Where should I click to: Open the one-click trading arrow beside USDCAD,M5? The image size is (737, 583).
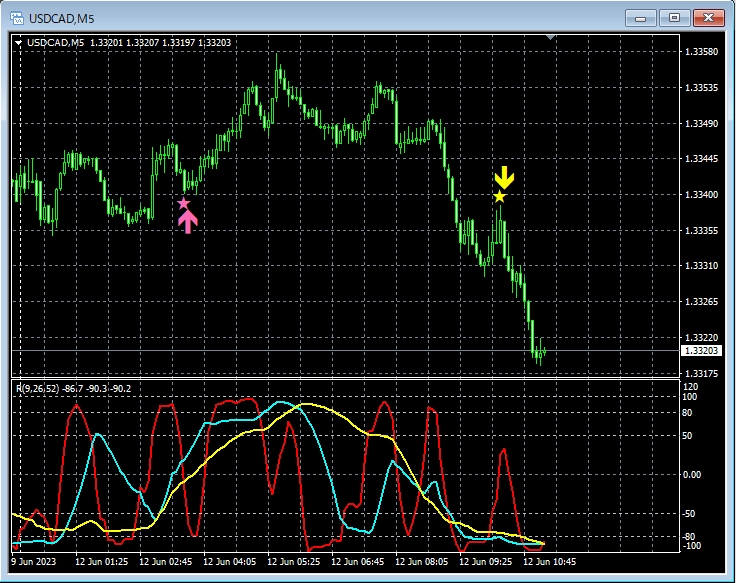[x=19, y=42]
